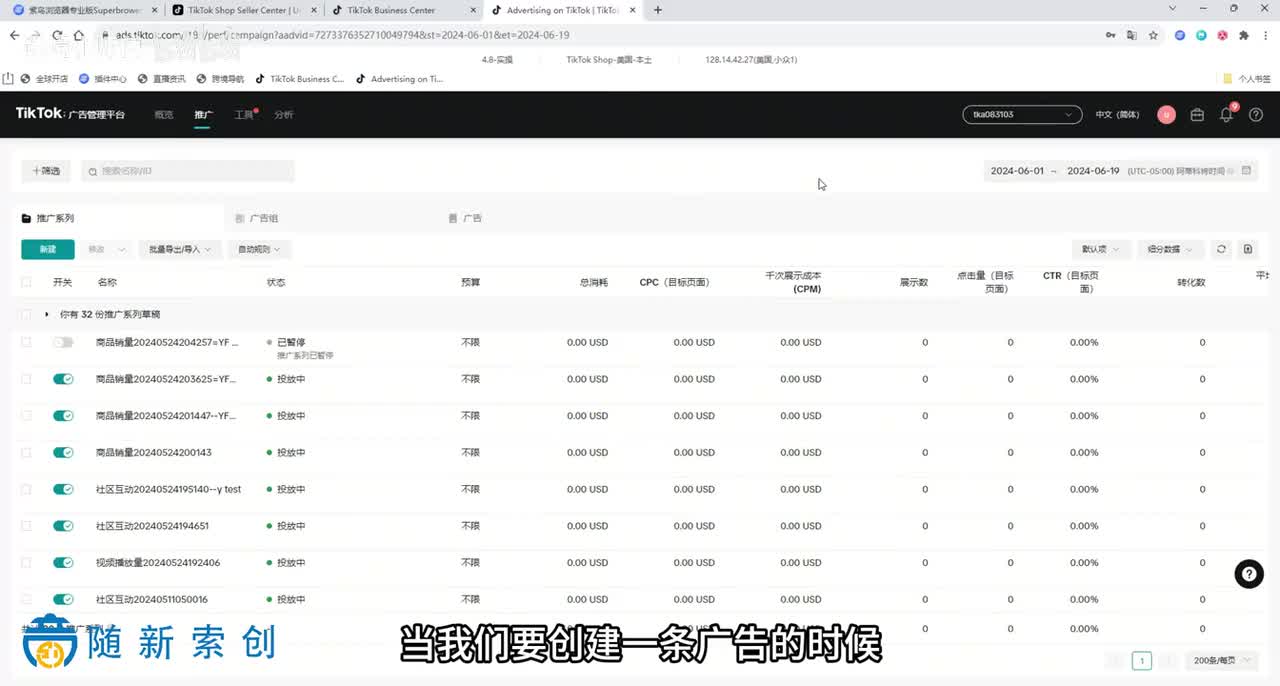Expand the 32 份推广系列草稿 drafts row
This screenshot has height=686, width=1280.
pyautogui.click(x=47, y=314)
